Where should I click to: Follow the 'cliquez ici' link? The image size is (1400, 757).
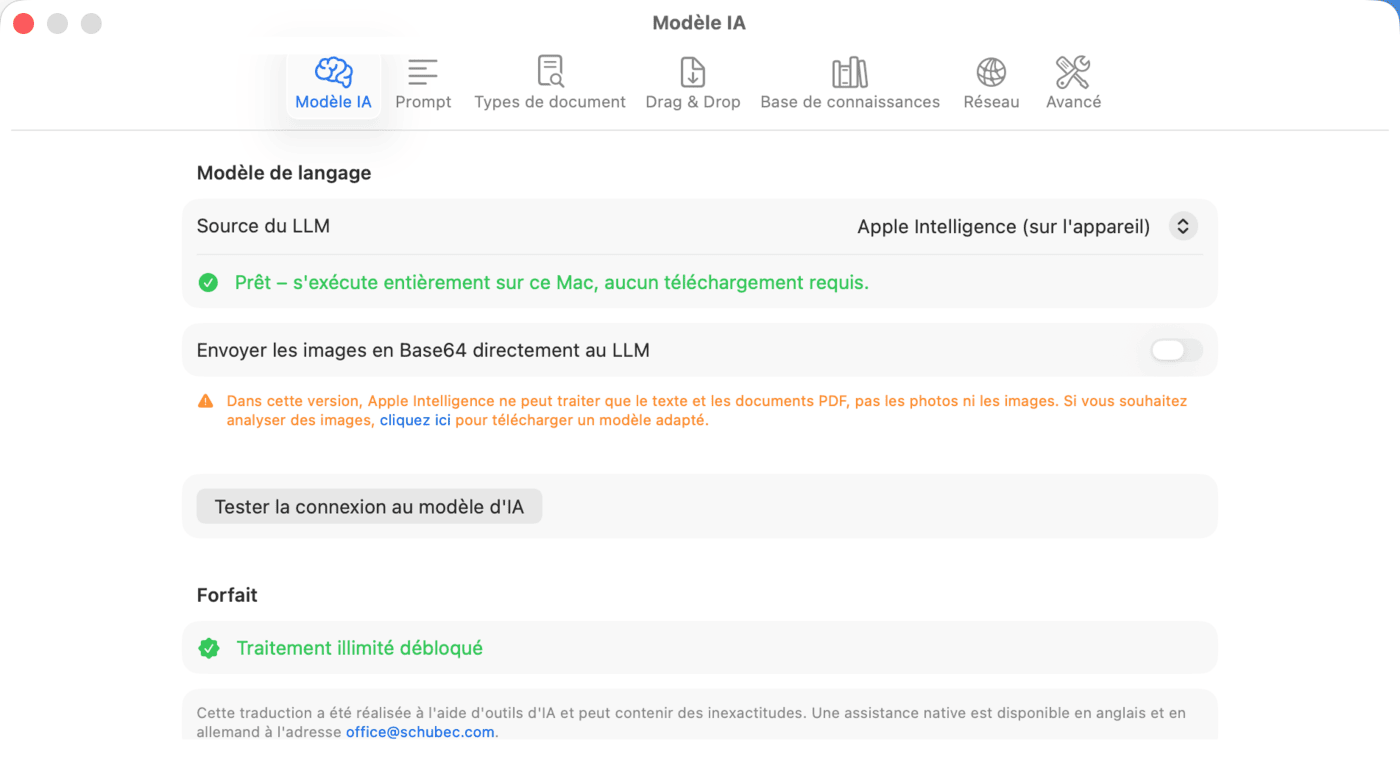[415, 421]
